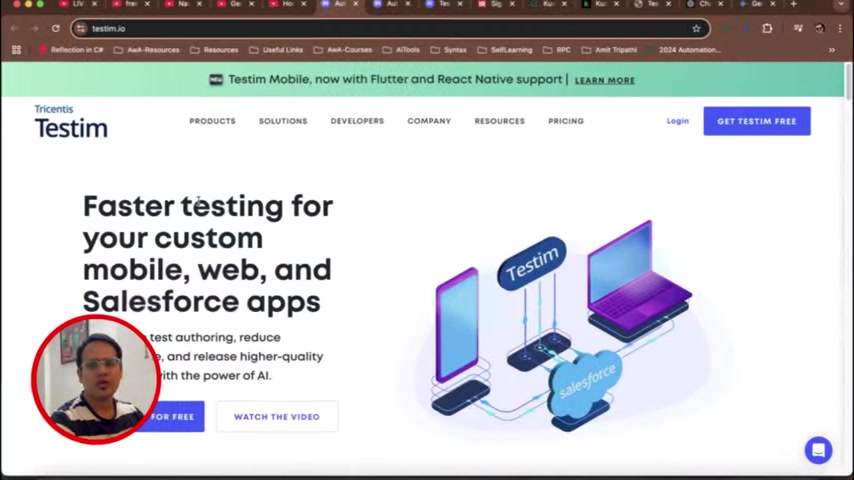View site information icon in address bar
The width and height of the screenshot is (854, 480).
pos(81,28)
